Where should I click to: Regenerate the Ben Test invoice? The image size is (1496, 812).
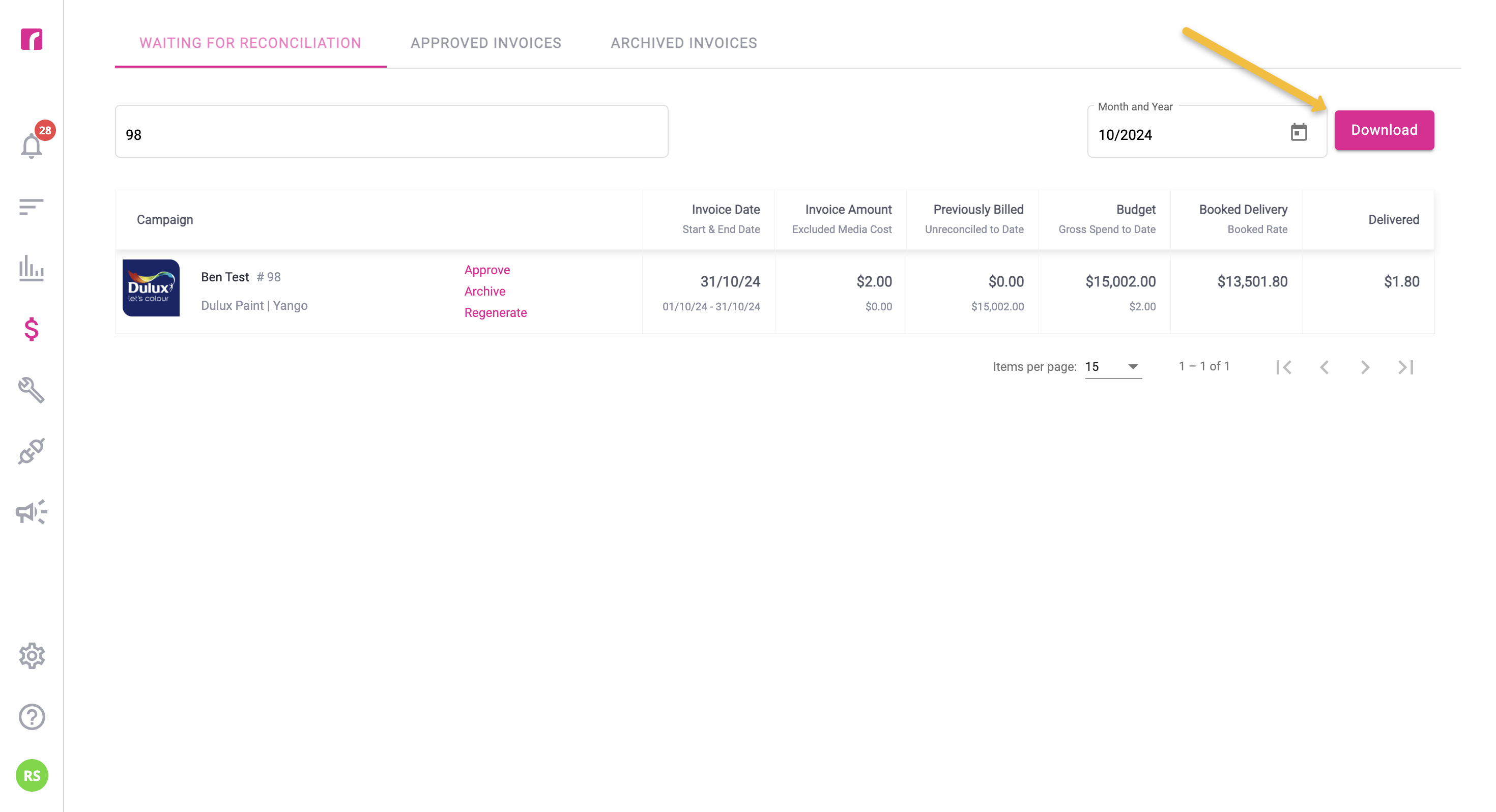coord(496,313)
